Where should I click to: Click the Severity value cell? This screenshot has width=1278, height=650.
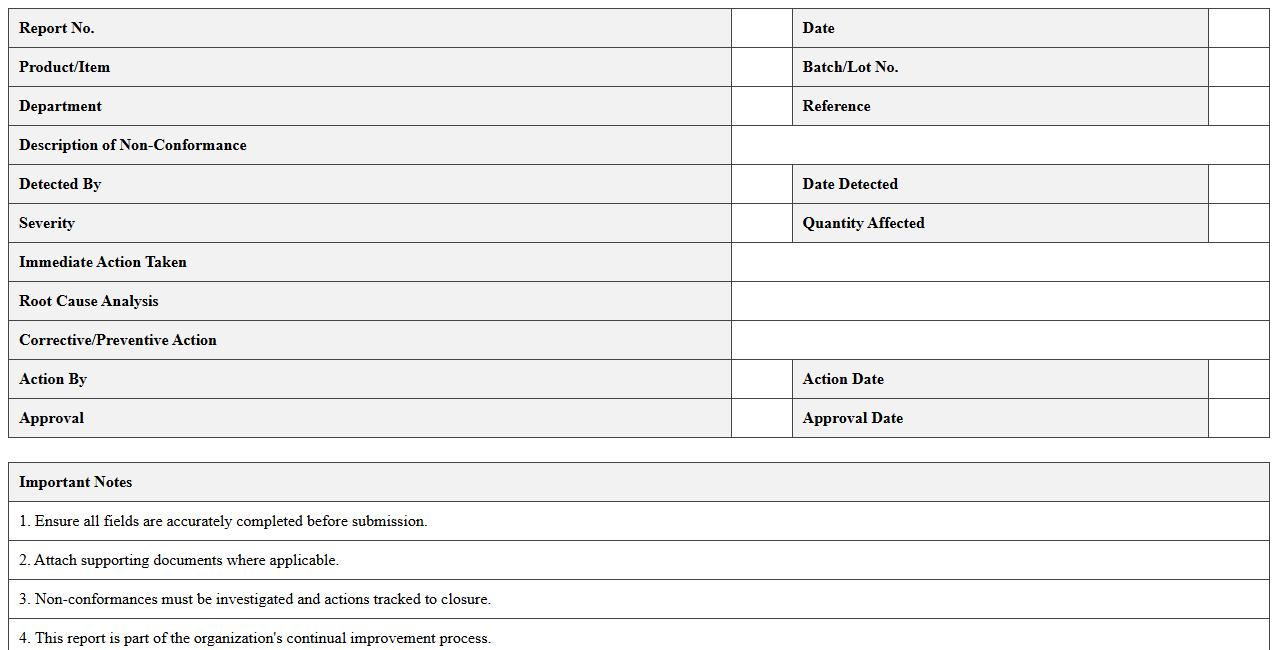click(761, 223)
